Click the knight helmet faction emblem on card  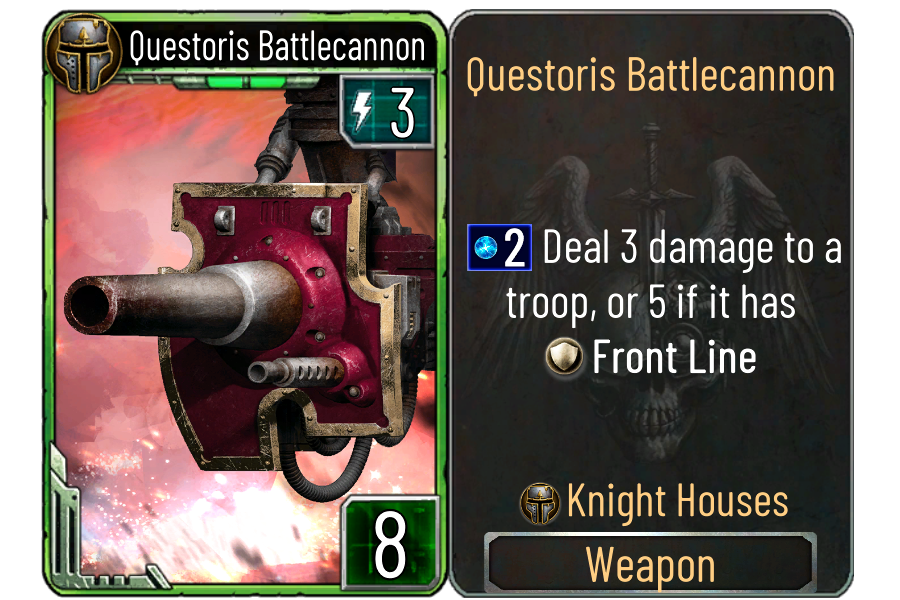click(84, 54)
